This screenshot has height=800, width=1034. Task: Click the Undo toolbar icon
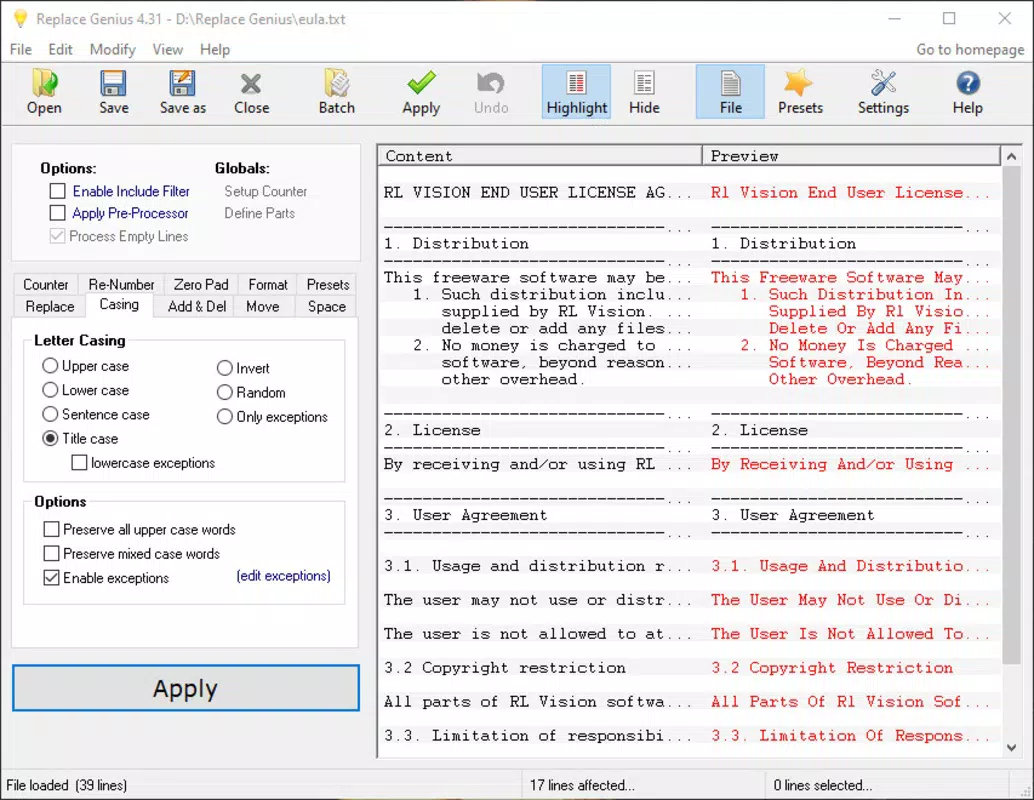point(491,92)
